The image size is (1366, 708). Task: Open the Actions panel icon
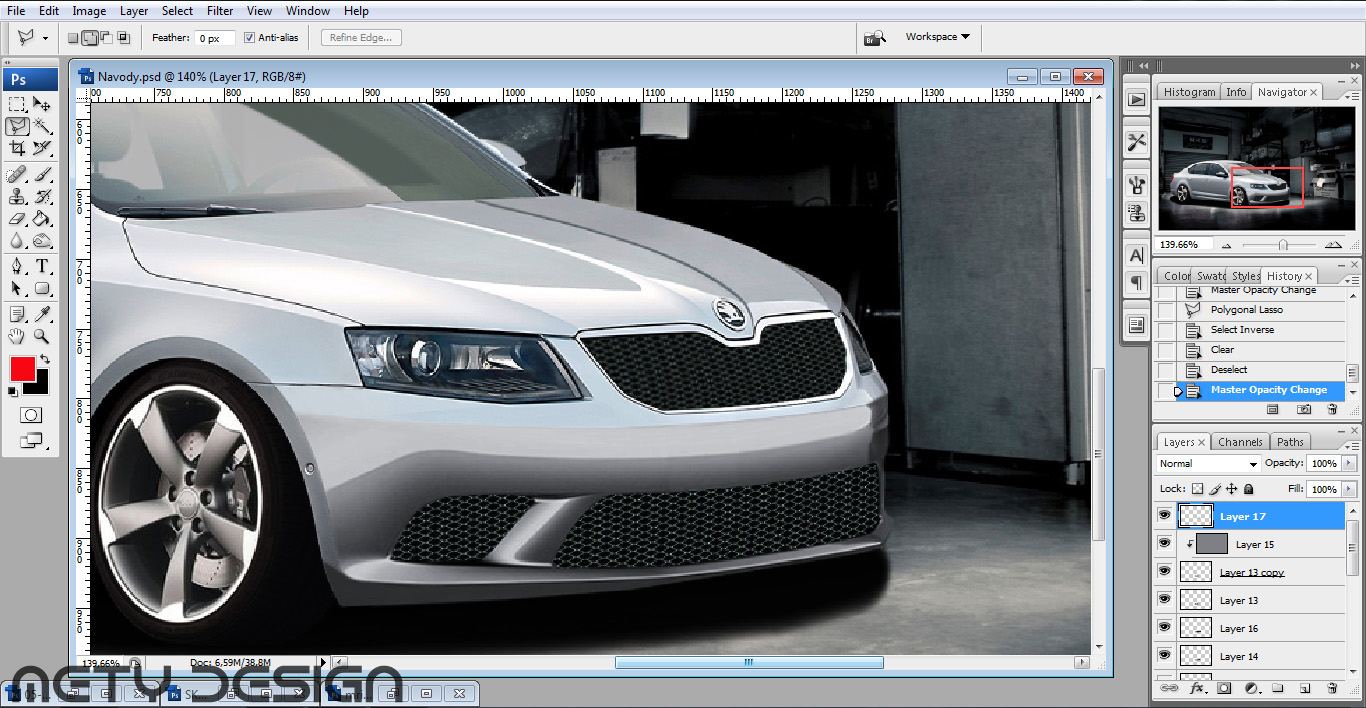[x=1136, y=99]
